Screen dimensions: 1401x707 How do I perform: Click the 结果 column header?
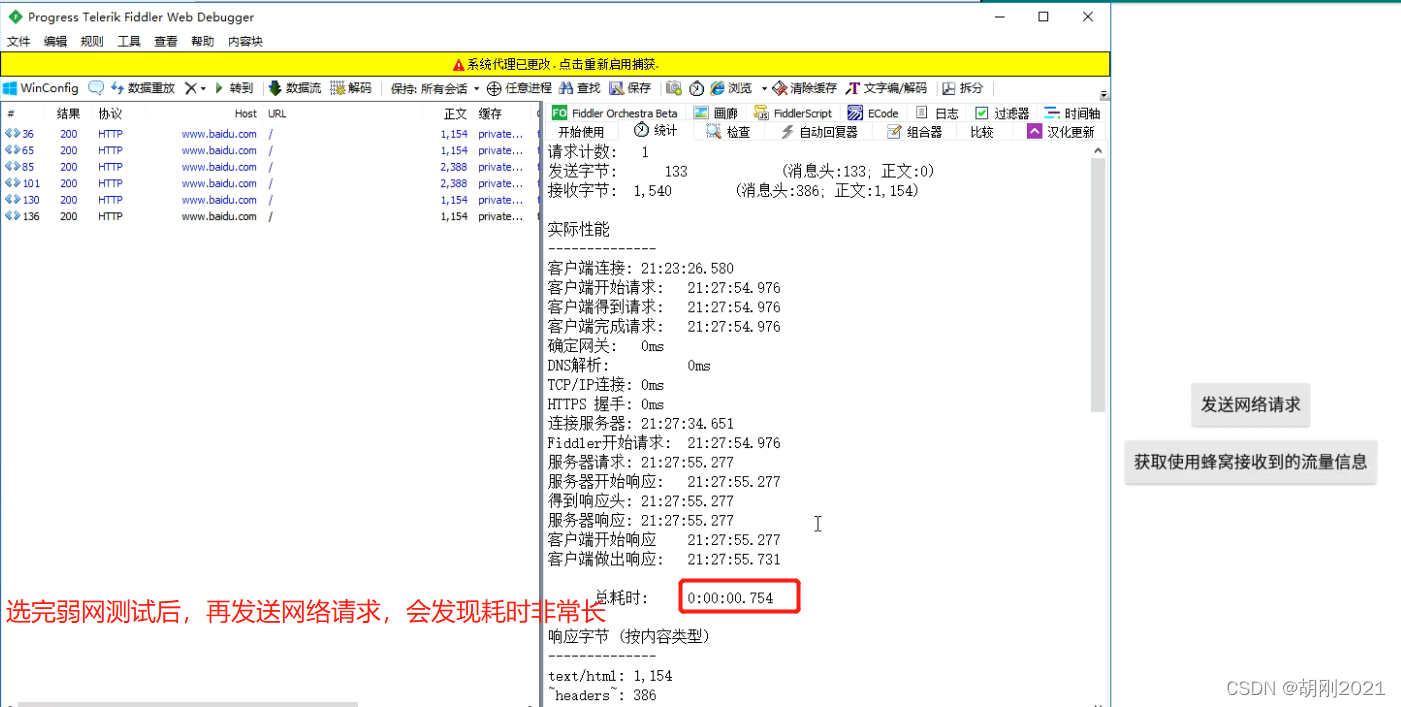68,114
